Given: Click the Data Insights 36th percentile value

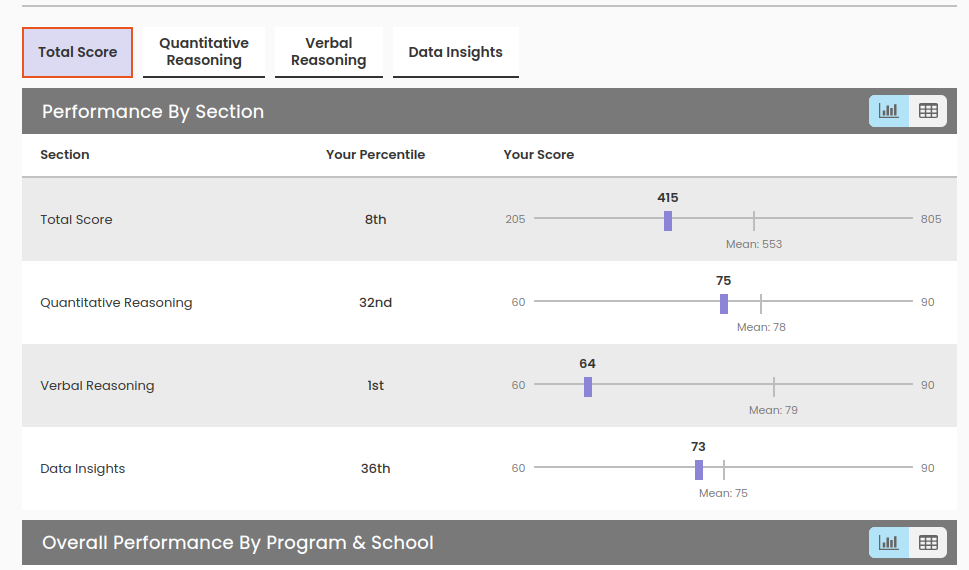Looking at the screenshot, I should tap(376, 469).
